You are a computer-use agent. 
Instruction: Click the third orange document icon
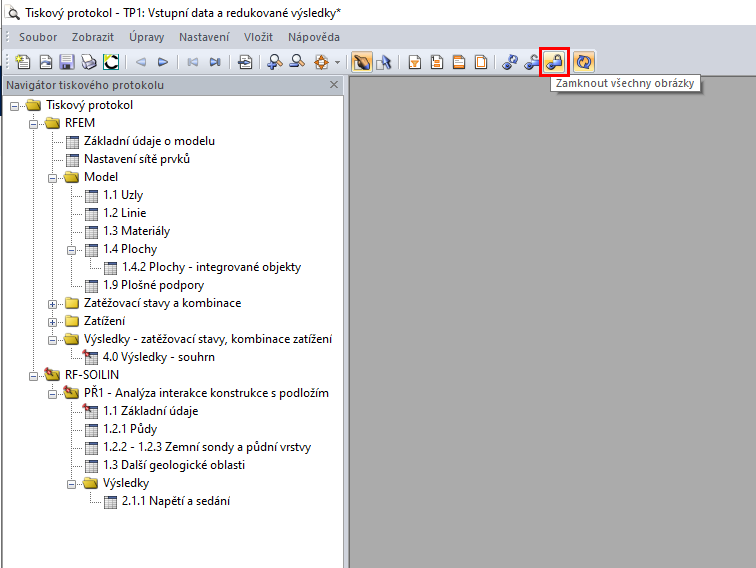click(x=459, y=62)
